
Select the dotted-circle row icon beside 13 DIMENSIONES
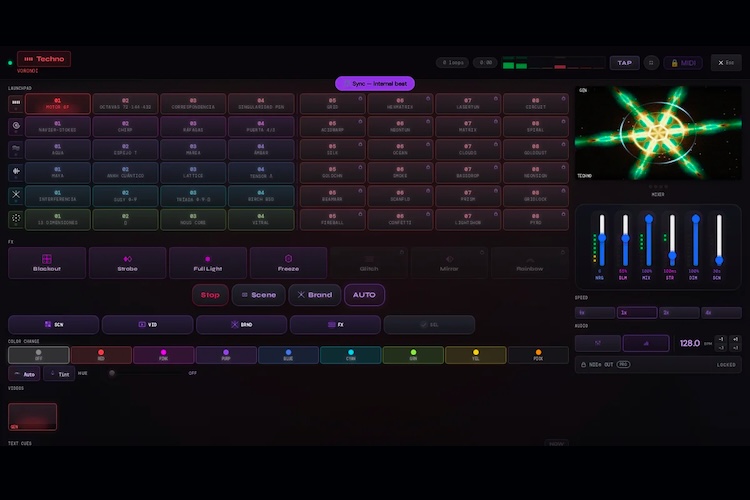pos(16,219)
